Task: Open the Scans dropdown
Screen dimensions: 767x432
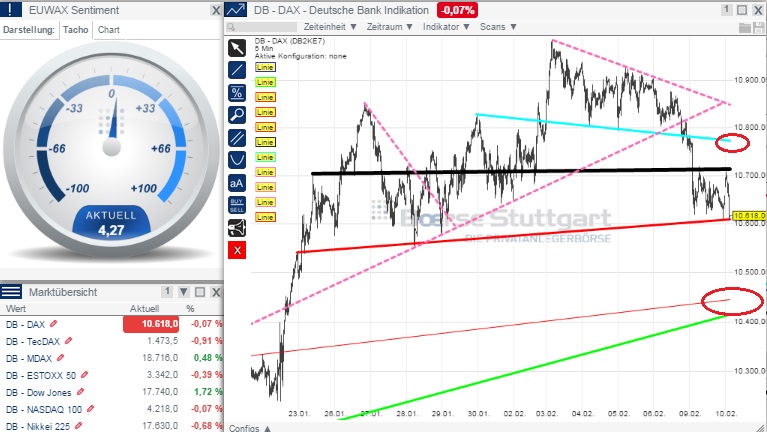Action: point(498,27)
